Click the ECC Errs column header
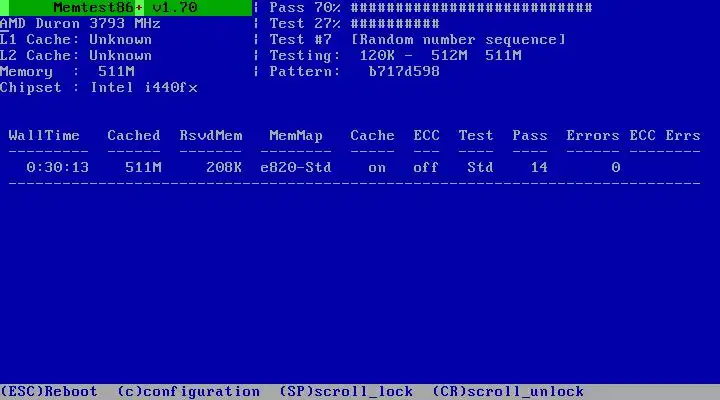The height and width of the screenshot is (400, 720). click(x=665, y=135)
